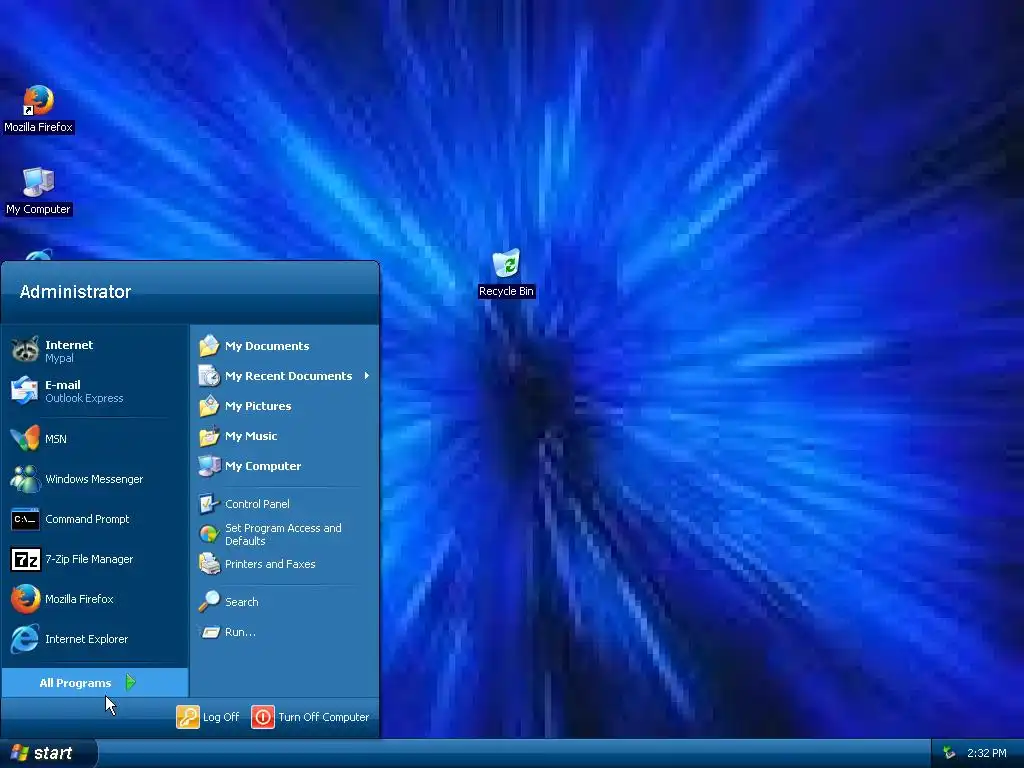Click the Internet Explorer icon in Start menu
Image resolution: width=1024 pixels, height=768 pixels.
pos(25,639)
